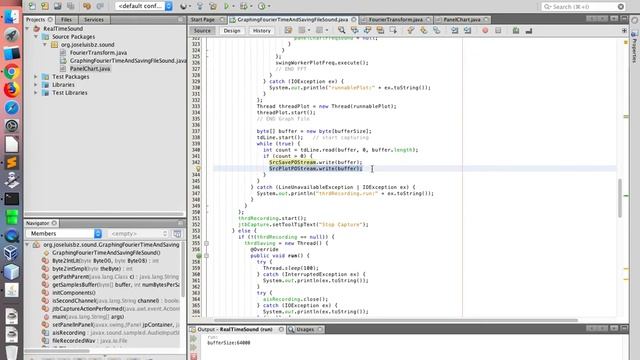Click the red Start Macro Recording icon
The height and width of the screenshot is (360, 640).
485,31
